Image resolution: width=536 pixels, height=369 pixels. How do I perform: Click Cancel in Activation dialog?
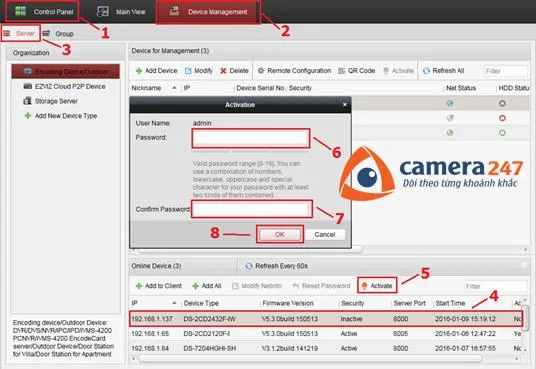[325, 234]
